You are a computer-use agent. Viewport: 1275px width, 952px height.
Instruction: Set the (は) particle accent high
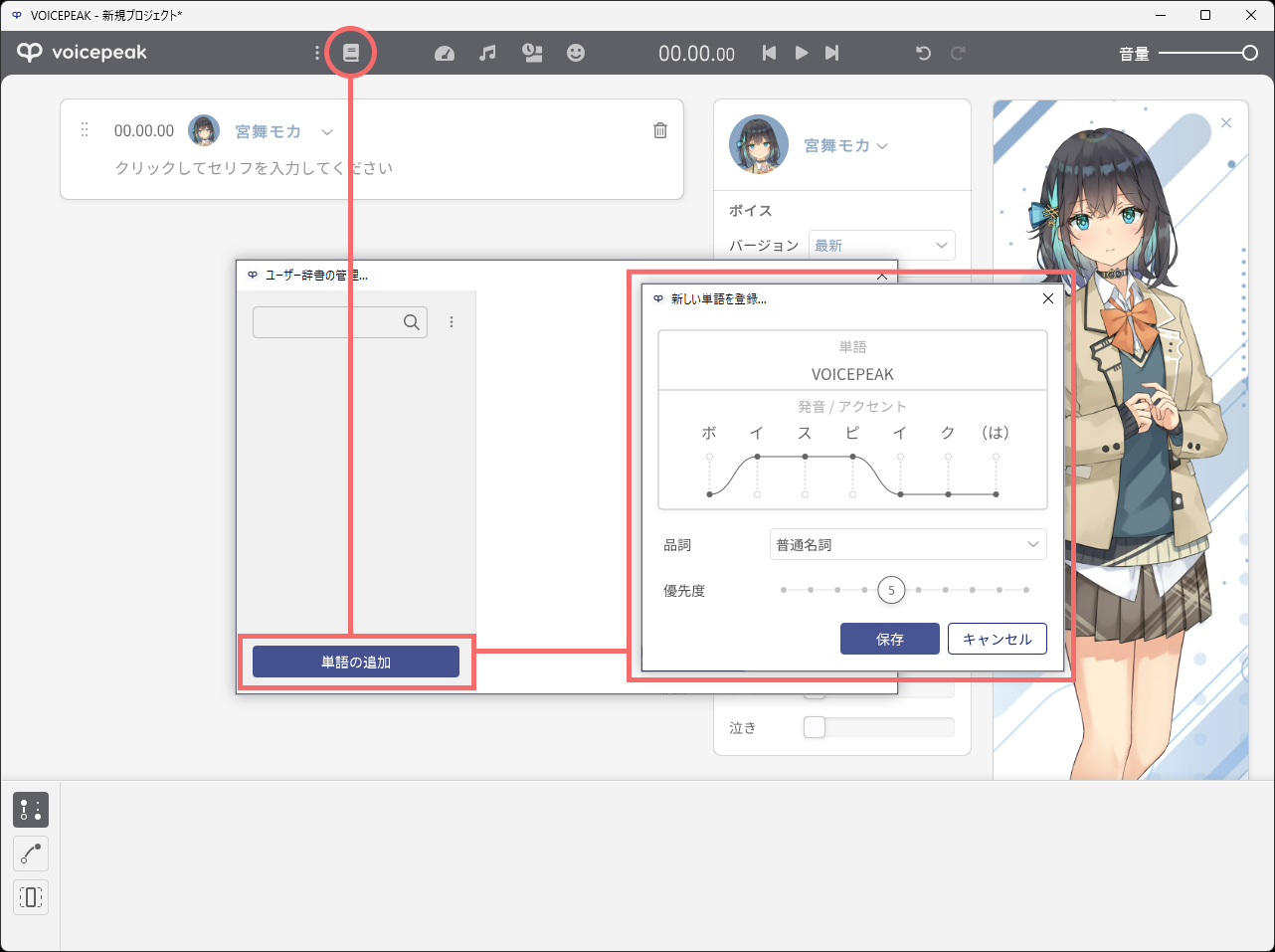(996, 457)
